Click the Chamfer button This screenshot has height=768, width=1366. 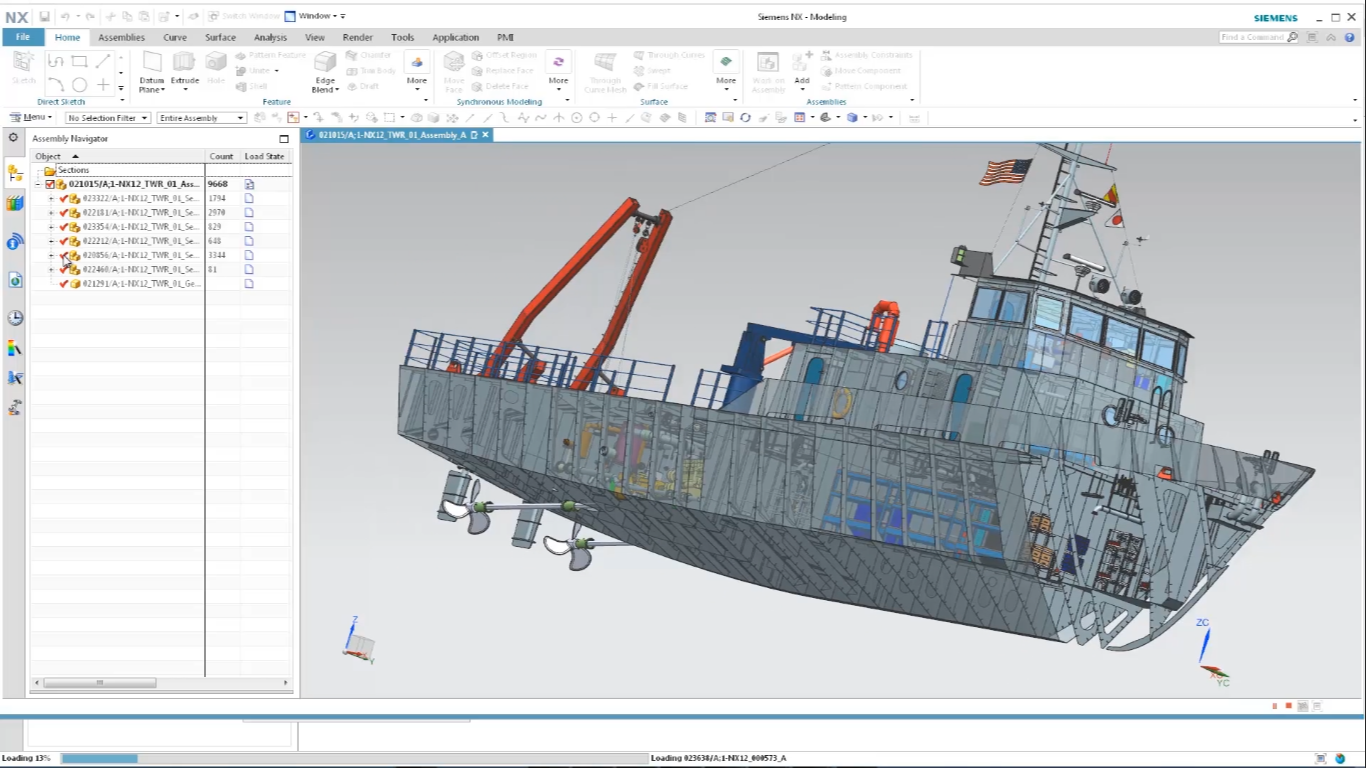pos(369,55)
